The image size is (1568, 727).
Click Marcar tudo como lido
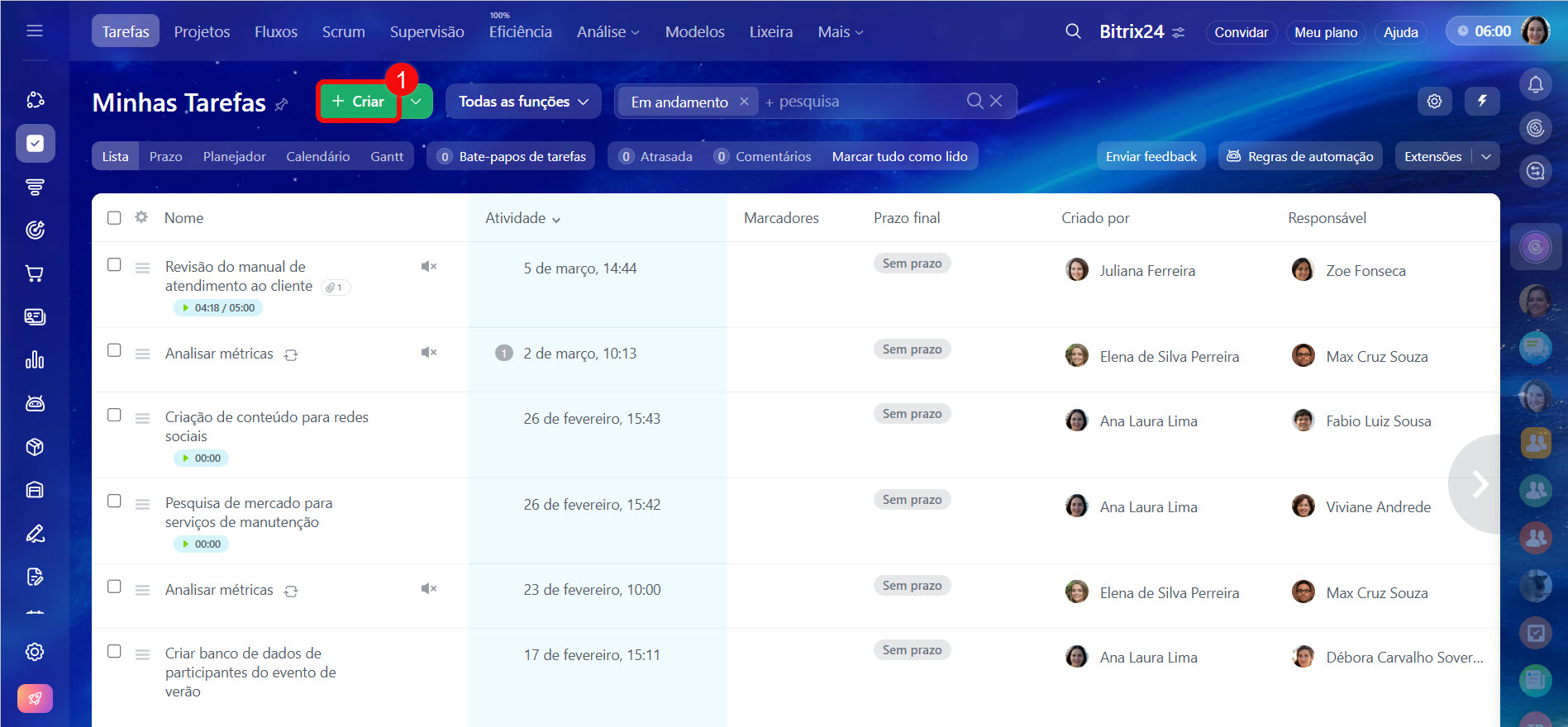pos(899,156)
